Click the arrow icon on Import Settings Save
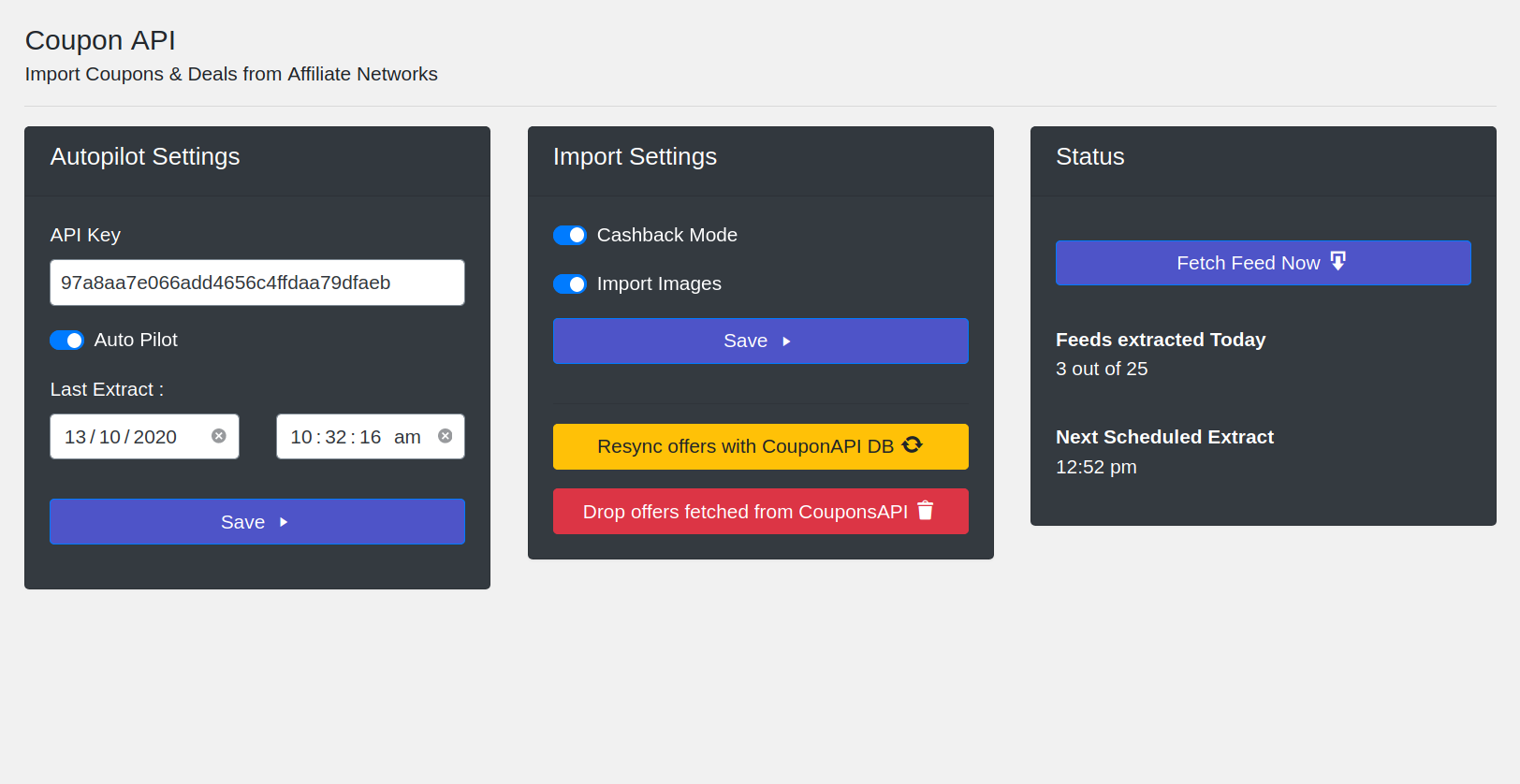Screen dimensions: 1520x784 786,341
